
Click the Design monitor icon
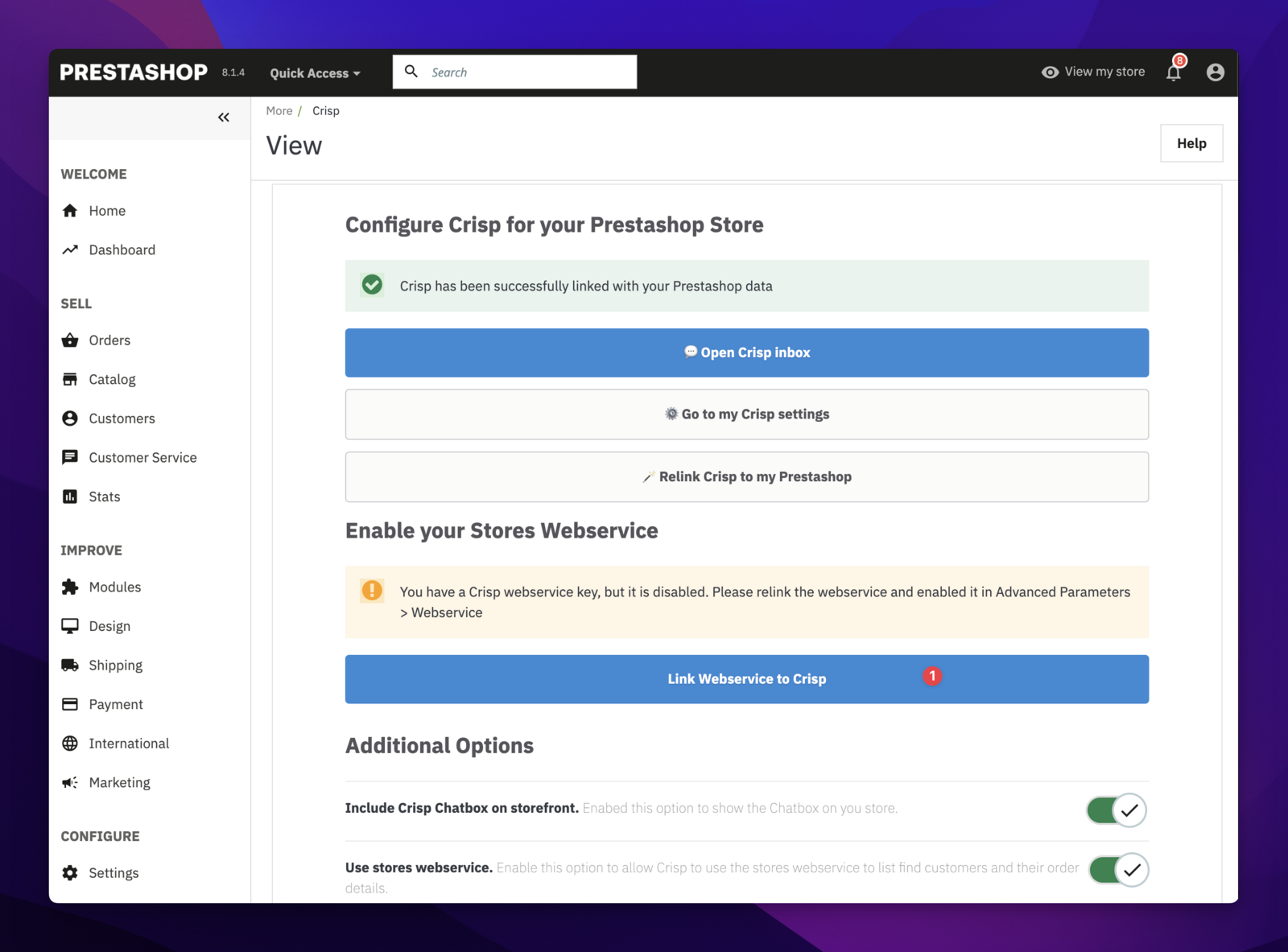click(x=70, y=626)
